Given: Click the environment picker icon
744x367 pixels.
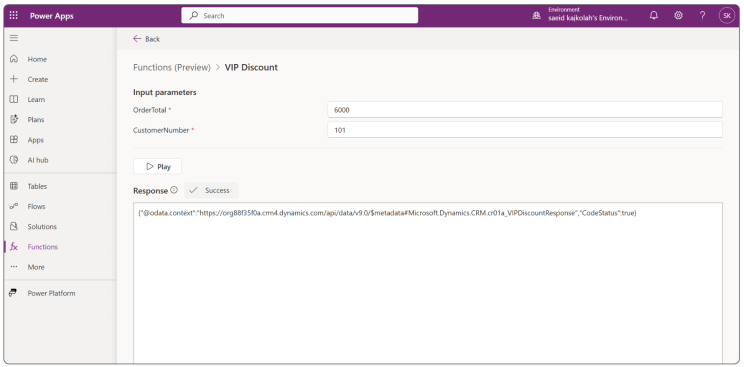Looking at the screenshot, I should (537, 16).
